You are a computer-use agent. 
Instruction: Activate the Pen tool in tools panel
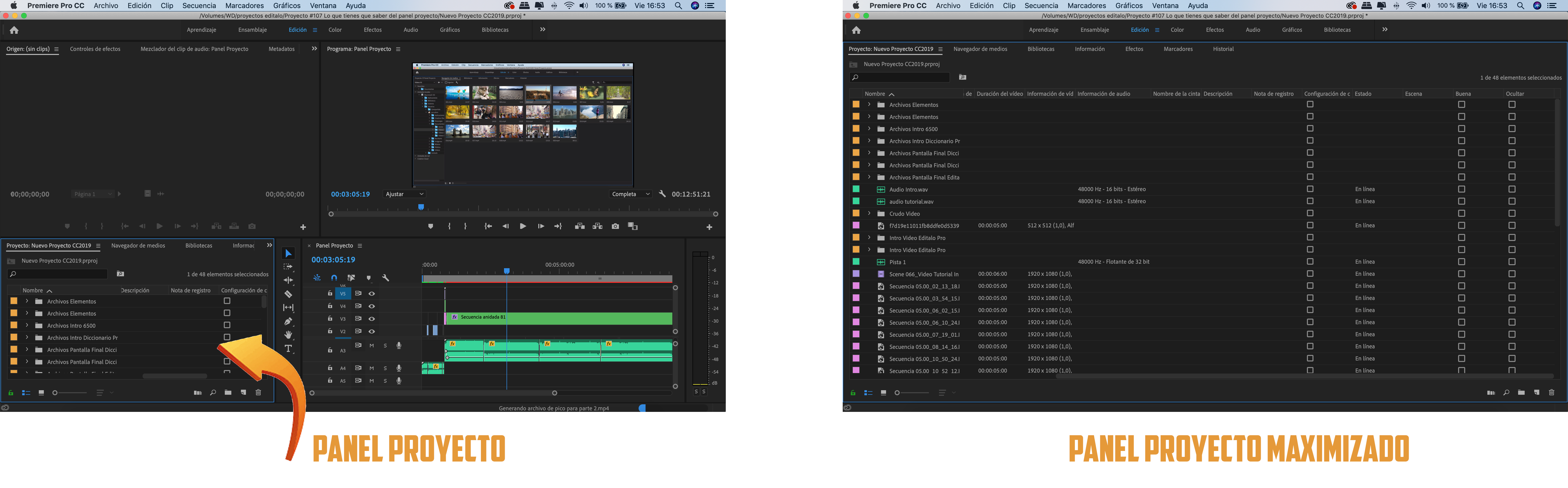click(x=289, y=321)
